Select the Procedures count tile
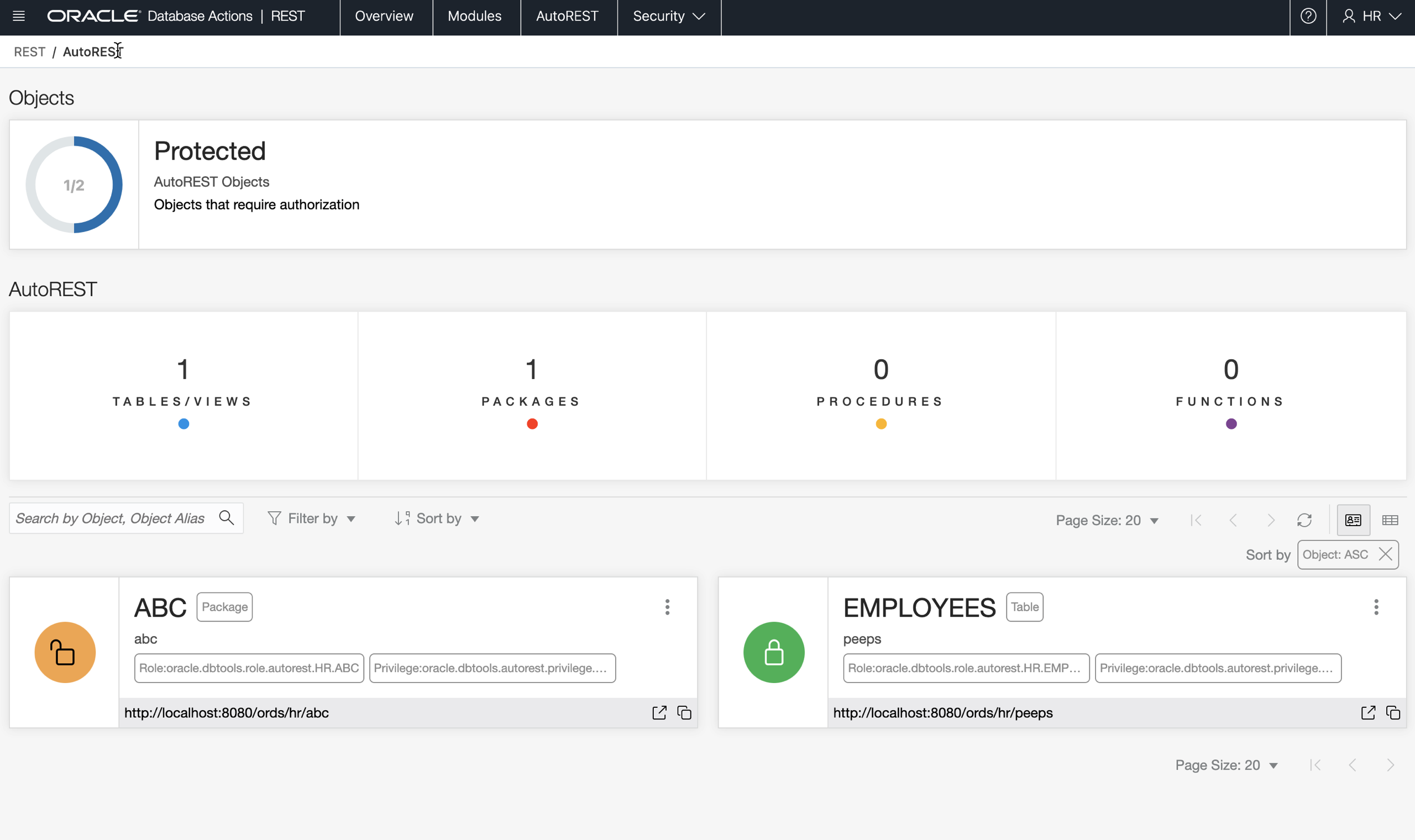 [881, 396]
